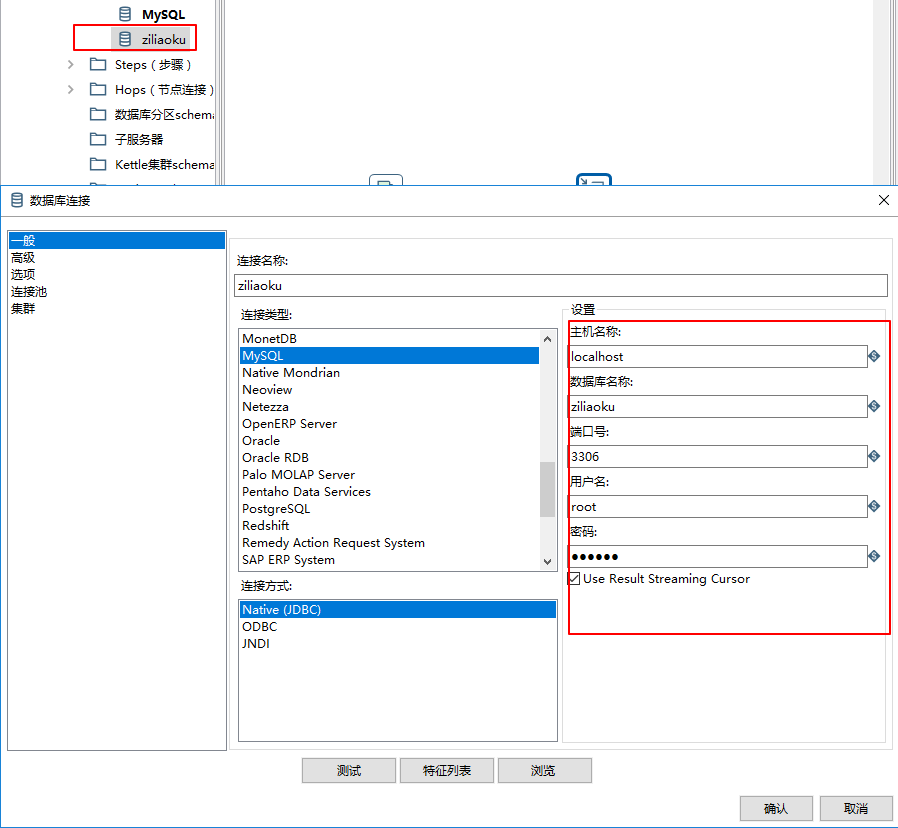Select the Kettle集群schema tree item
898x828 pixels.
click(164, 164)
